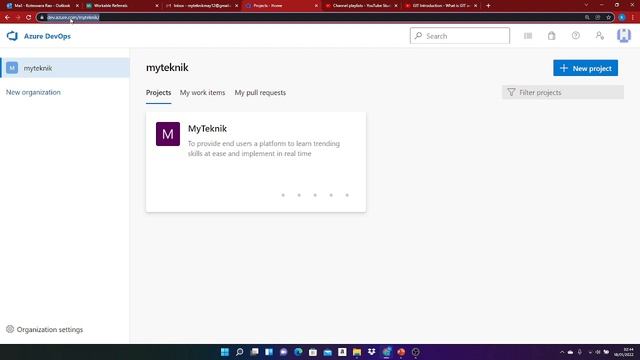
Task: Open the MyTeknik project title
Action: point(207,129)
